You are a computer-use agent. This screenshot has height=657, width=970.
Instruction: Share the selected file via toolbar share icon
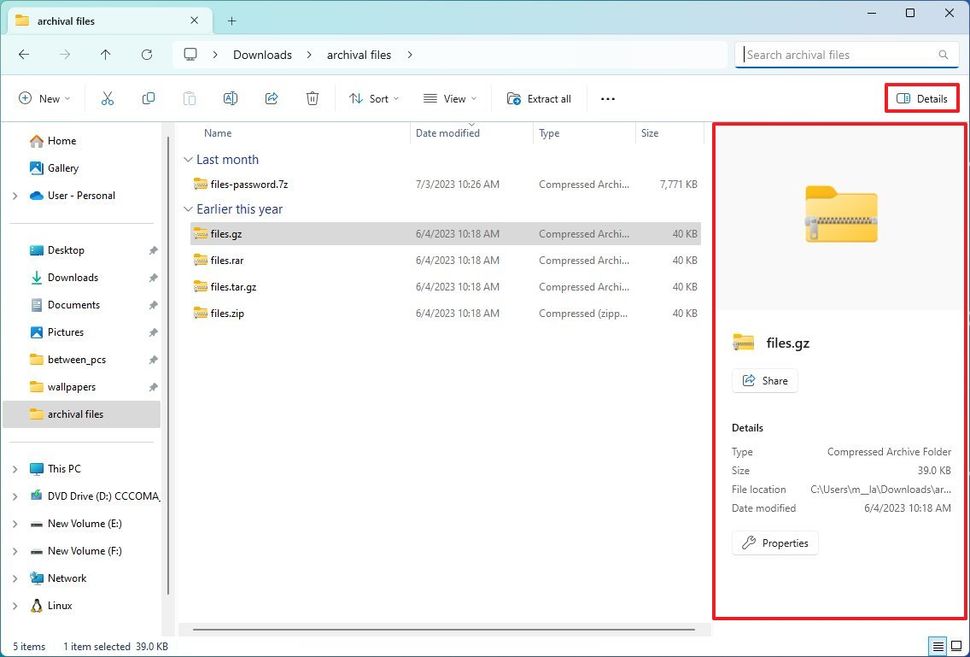[x=270, y=98]
